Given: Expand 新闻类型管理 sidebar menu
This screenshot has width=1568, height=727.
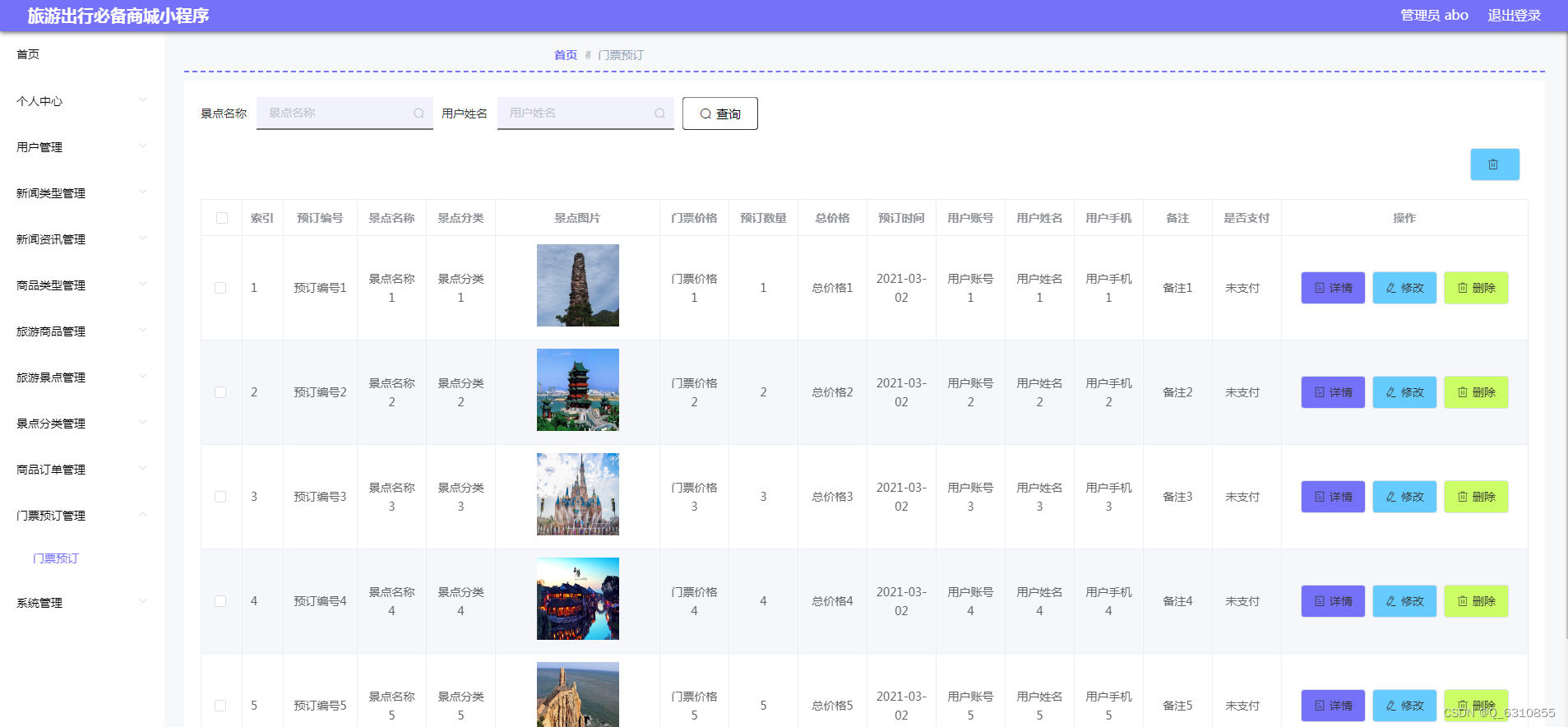Looking at the screenshot, I should point(82,193).
